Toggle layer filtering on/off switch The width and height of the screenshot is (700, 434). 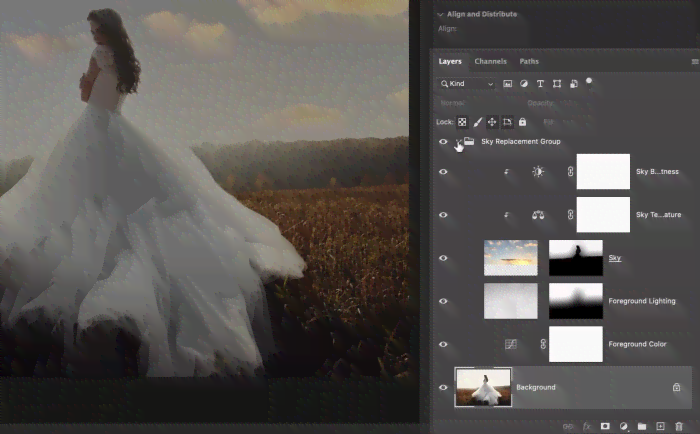click(589, 81)
